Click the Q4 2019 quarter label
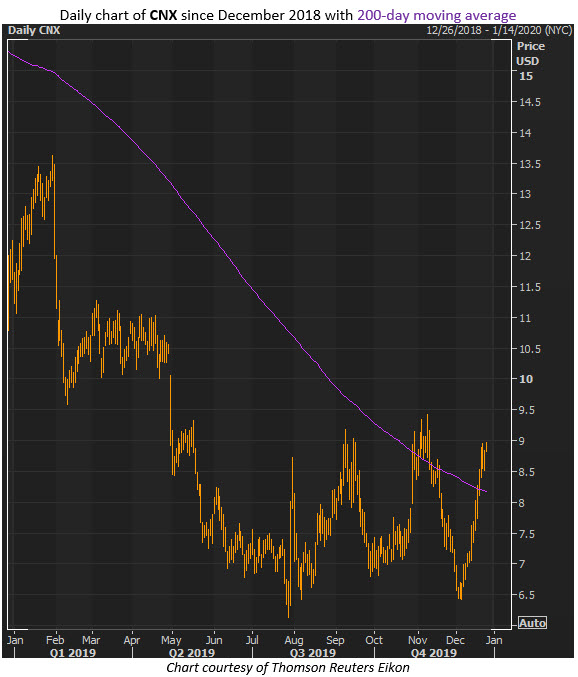The height and width of the screenshot is (677, 578). [x=433, y=653]
